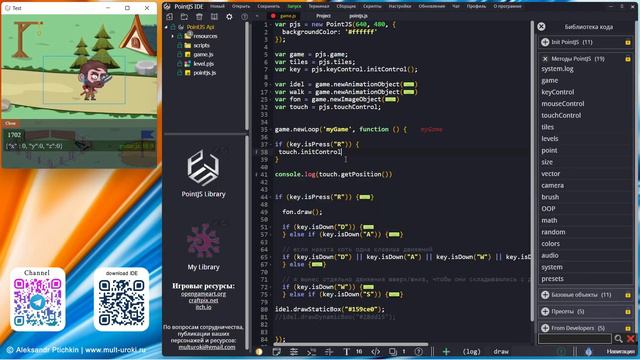Click the green plus icon in bottom bar
The image size is (640, 360).
(x=446, y=351)
